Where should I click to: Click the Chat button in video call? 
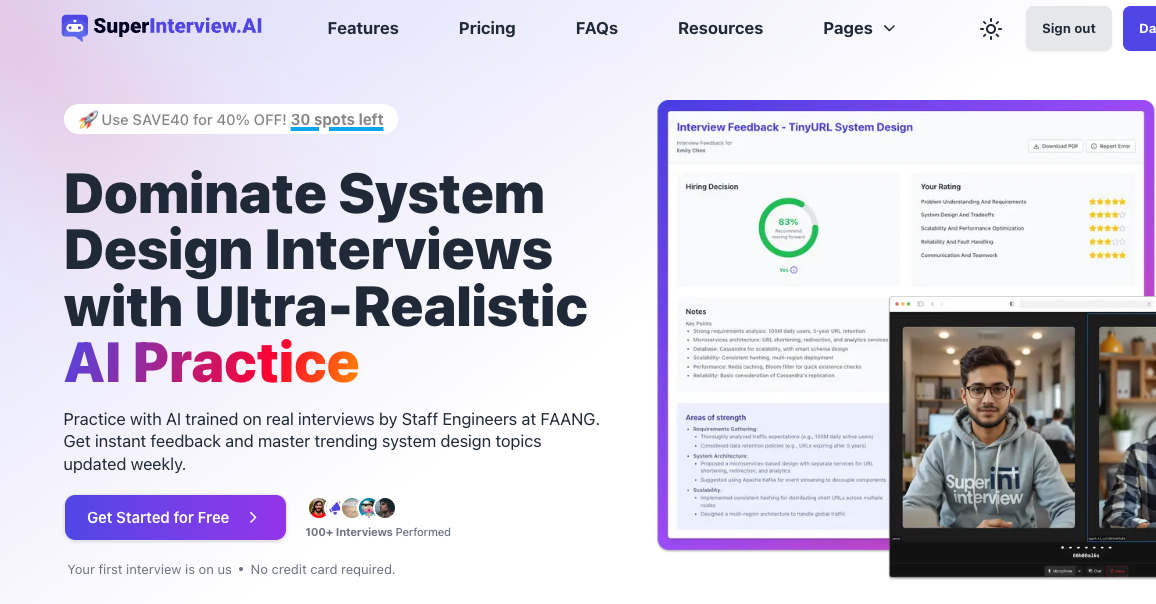(1095, 571)
